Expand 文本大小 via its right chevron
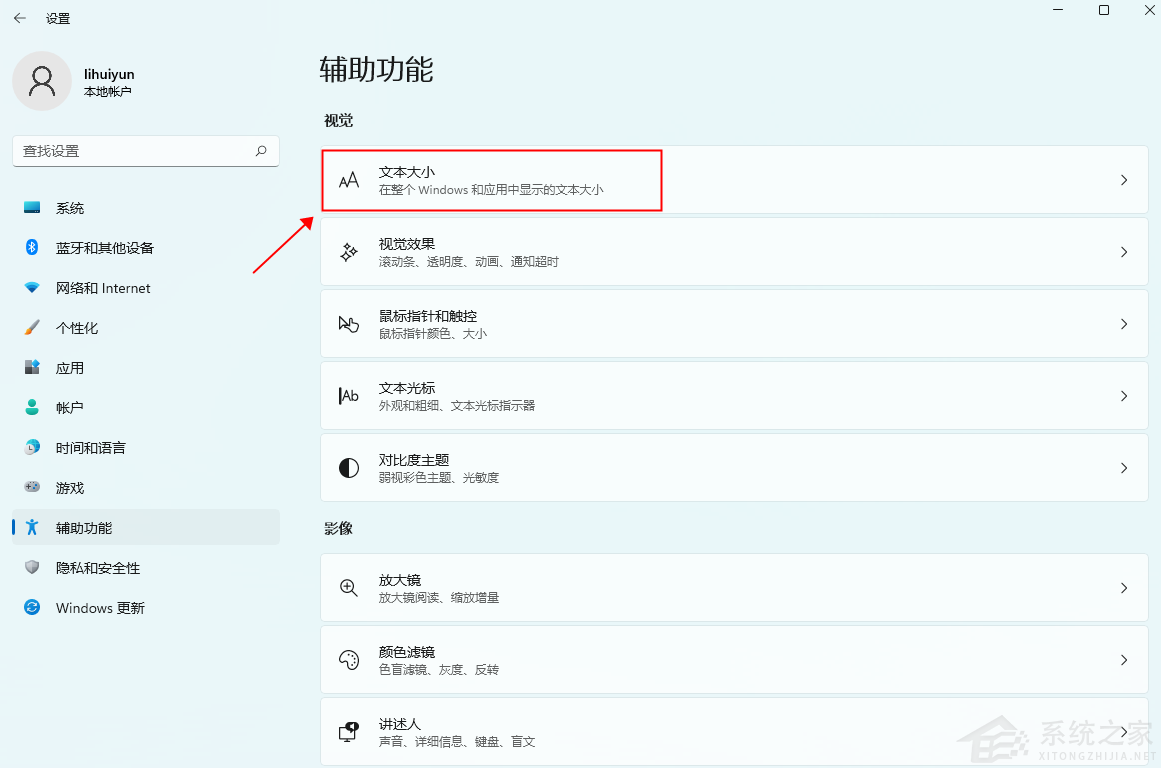This screenshot has height=768, width=1161. [1124, 180]
